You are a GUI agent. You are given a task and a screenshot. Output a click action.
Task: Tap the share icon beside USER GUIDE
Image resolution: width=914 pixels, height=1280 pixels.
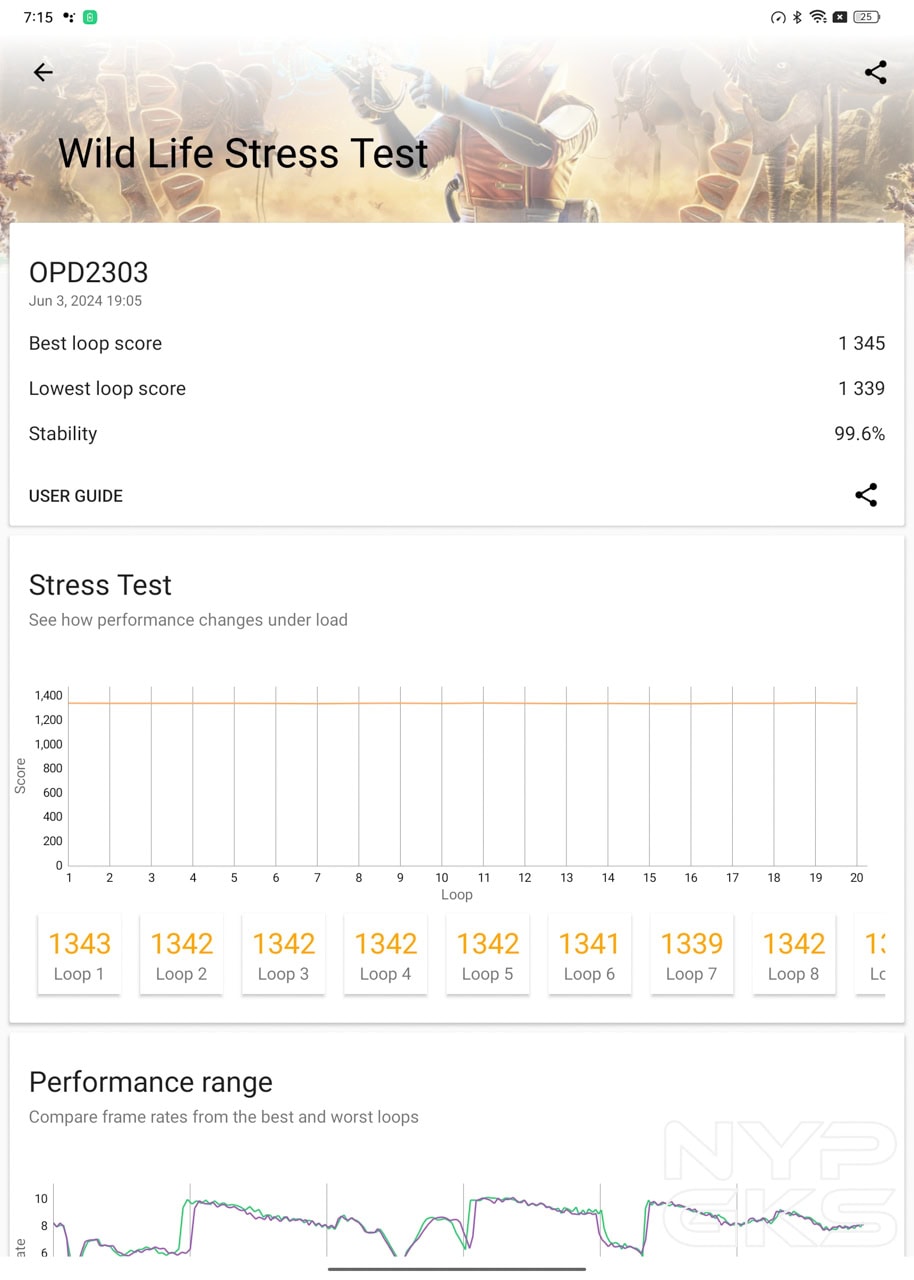(866, 495)
